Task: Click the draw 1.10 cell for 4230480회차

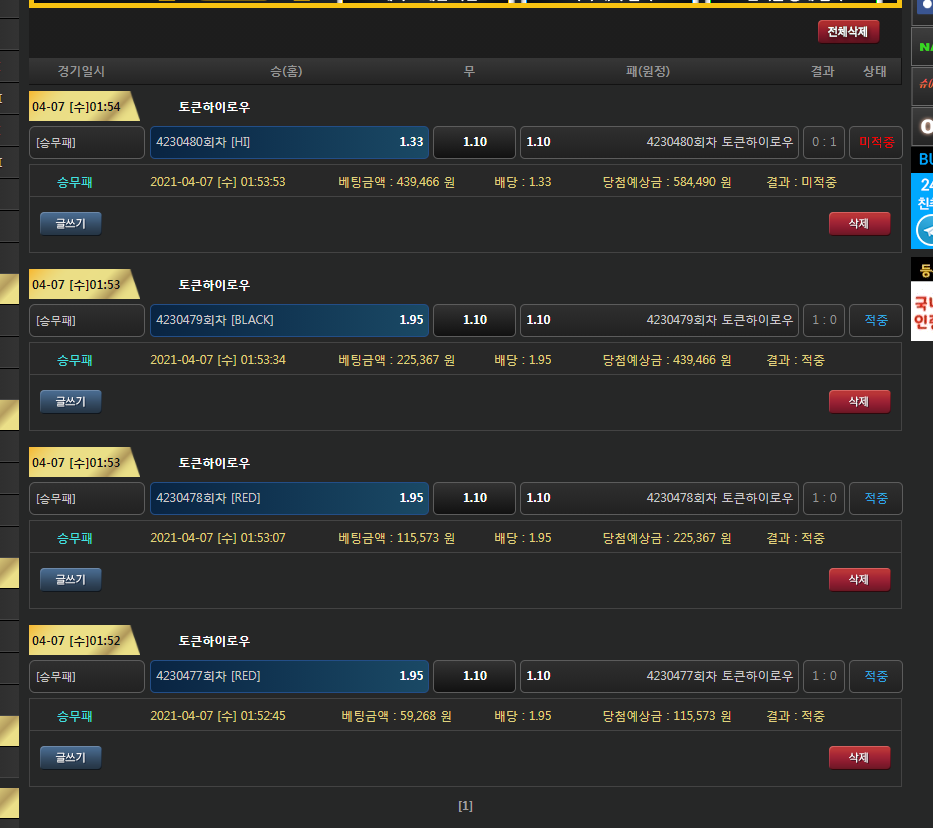Action: click(474, 142)
